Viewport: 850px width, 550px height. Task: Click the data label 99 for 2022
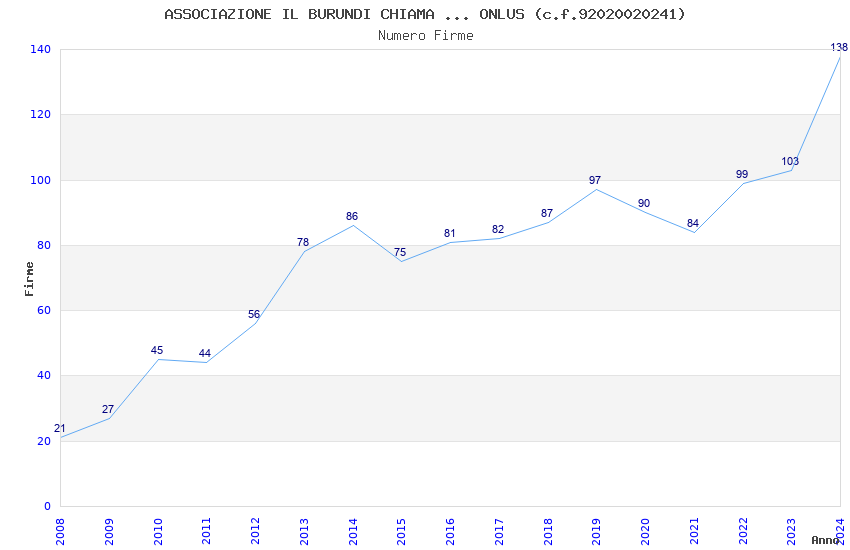742,174
